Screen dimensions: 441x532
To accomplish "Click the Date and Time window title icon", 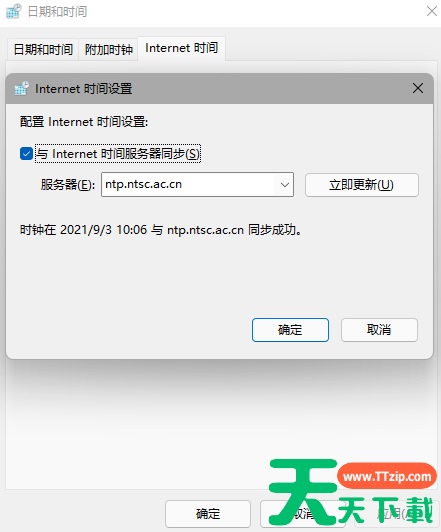I will (x=14, y=11).
